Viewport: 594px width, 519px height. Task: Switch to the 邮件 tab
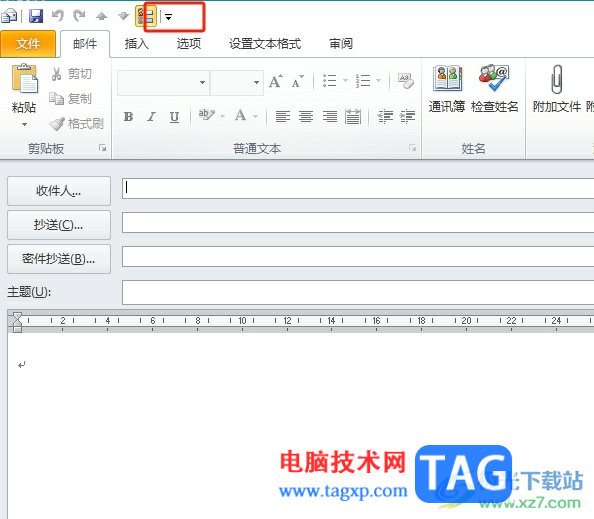pos(85,44)
